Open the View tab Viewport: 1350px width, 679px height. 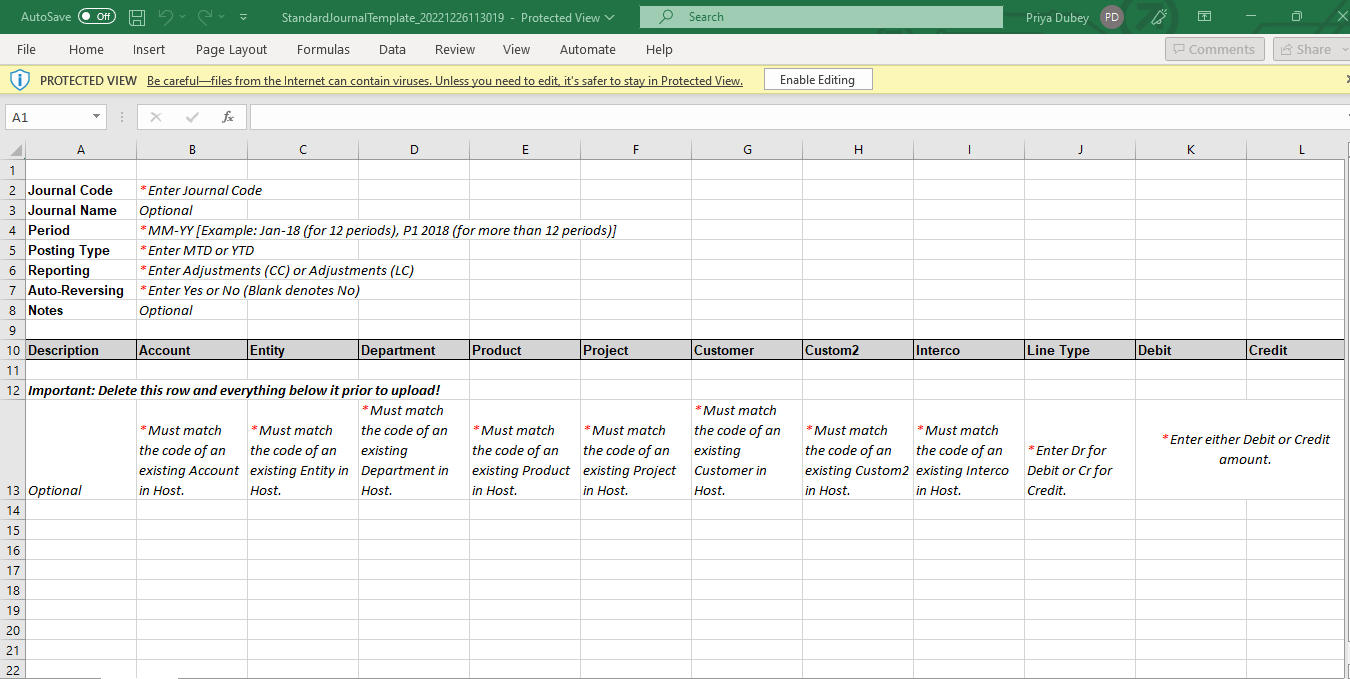click(516, 49)
